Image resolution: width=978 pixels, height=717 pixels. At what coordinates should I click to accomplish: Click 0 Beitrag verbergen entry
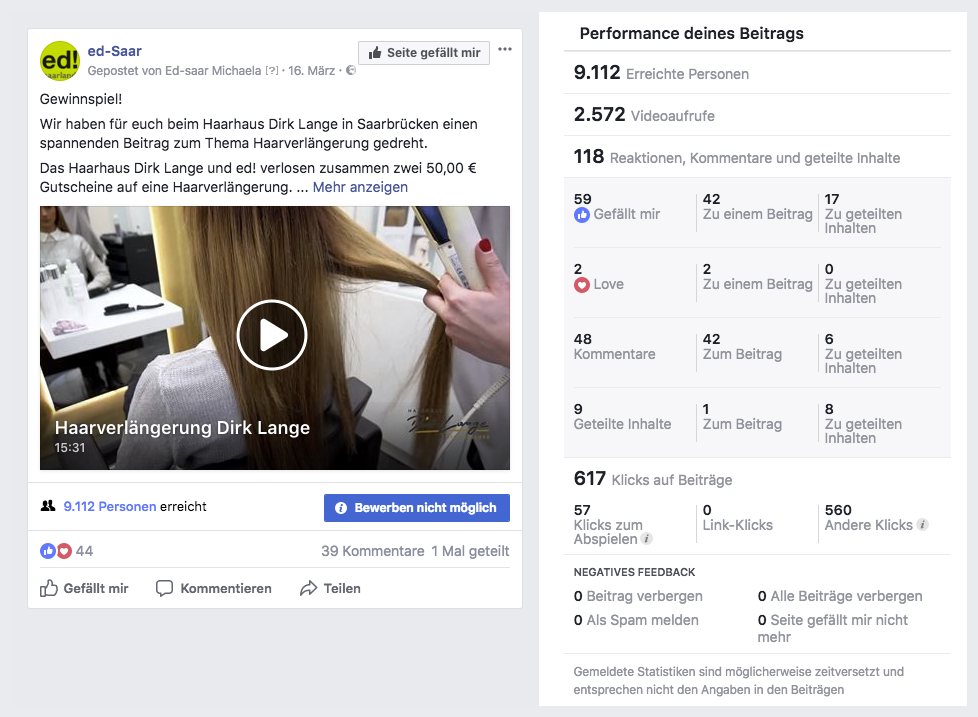pyautogui.click(x=638, y=596)
